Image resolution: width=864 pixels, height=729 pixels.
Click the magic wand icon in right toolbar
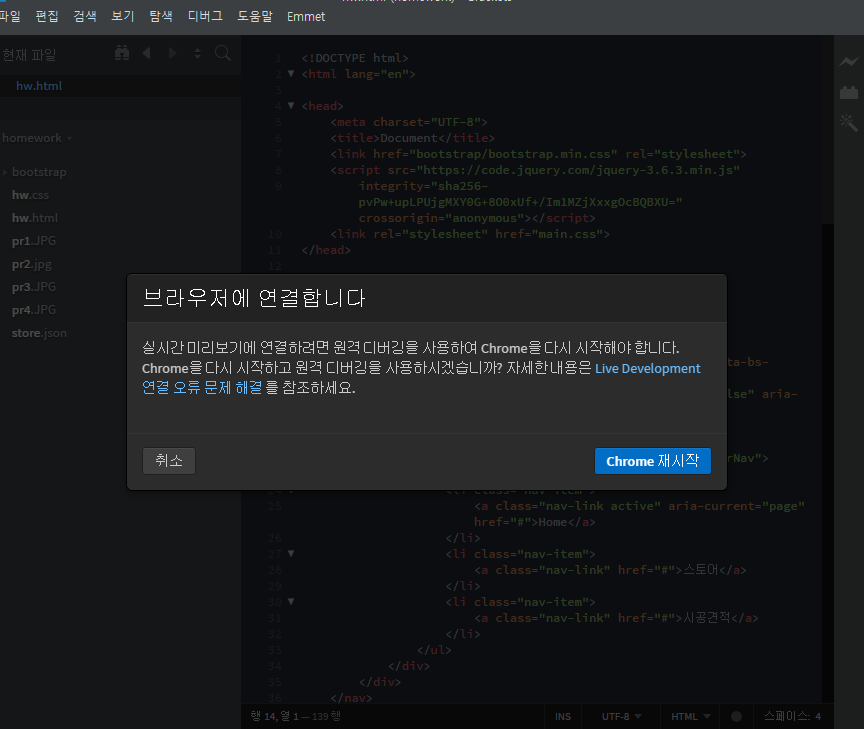coord(849,122)
